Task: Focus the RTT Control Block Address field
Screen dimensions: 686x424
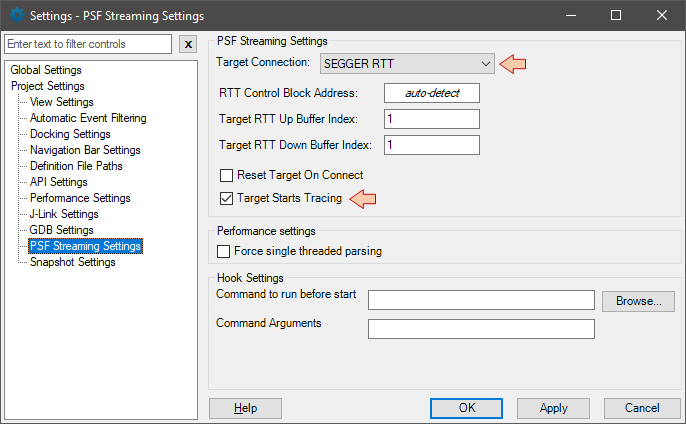Action: point(432,93)
